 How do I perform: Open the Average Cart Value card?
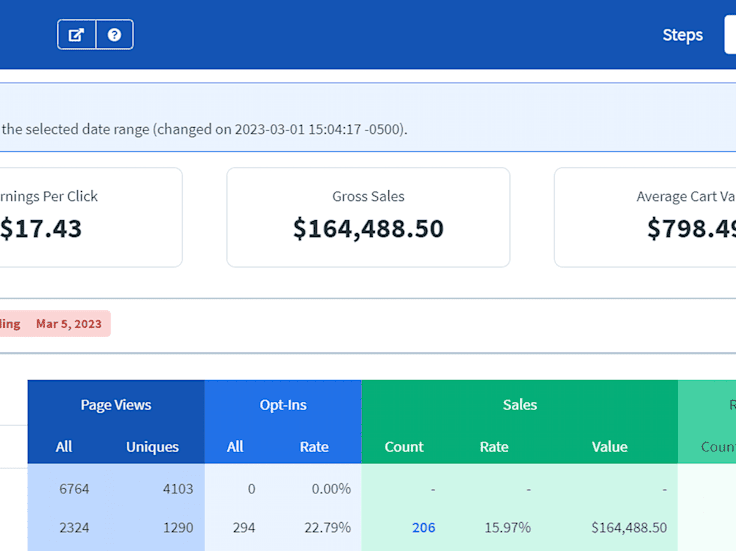(645, 217)
